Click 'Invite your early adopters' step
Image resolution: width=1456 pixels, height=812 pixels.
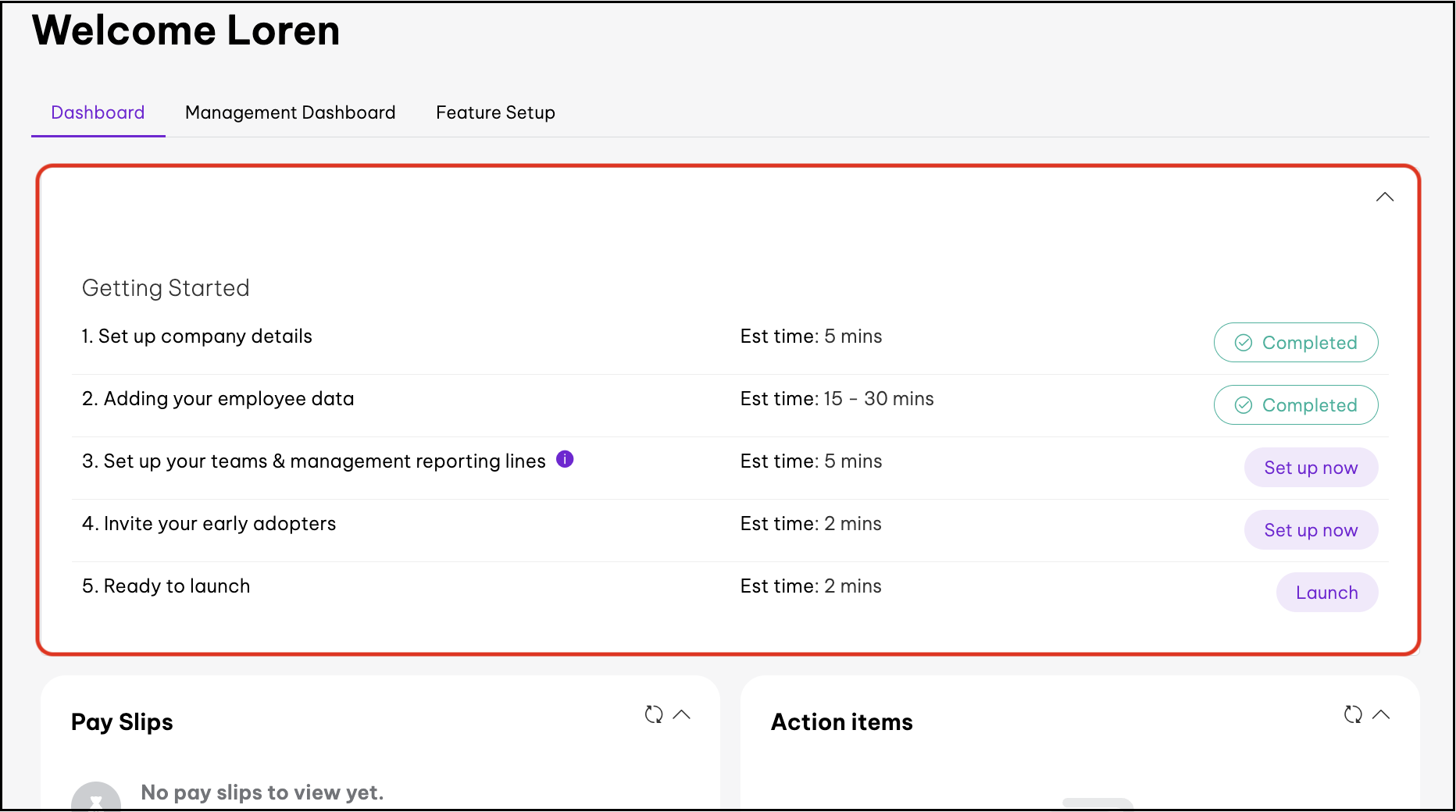point(209,524)
